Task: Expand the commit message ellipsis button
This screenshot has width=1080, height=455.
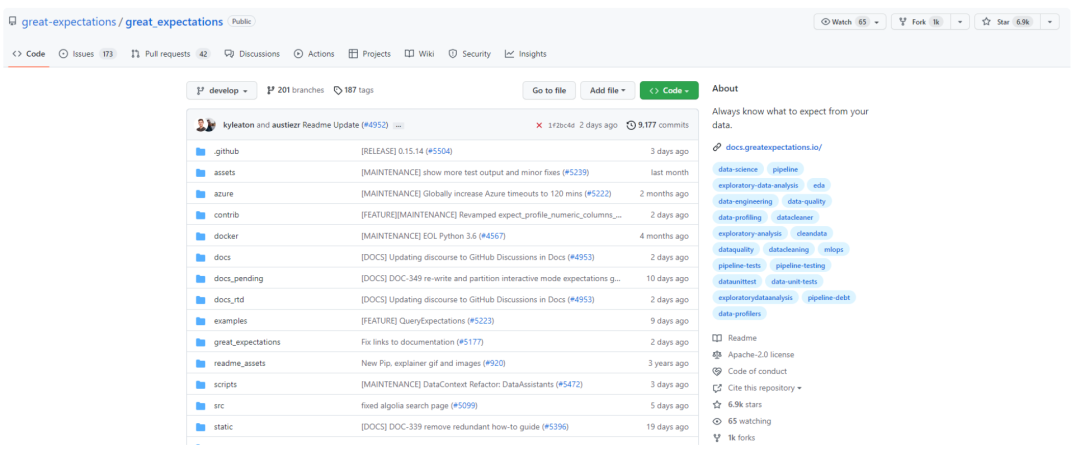Action: pos(399,126)
